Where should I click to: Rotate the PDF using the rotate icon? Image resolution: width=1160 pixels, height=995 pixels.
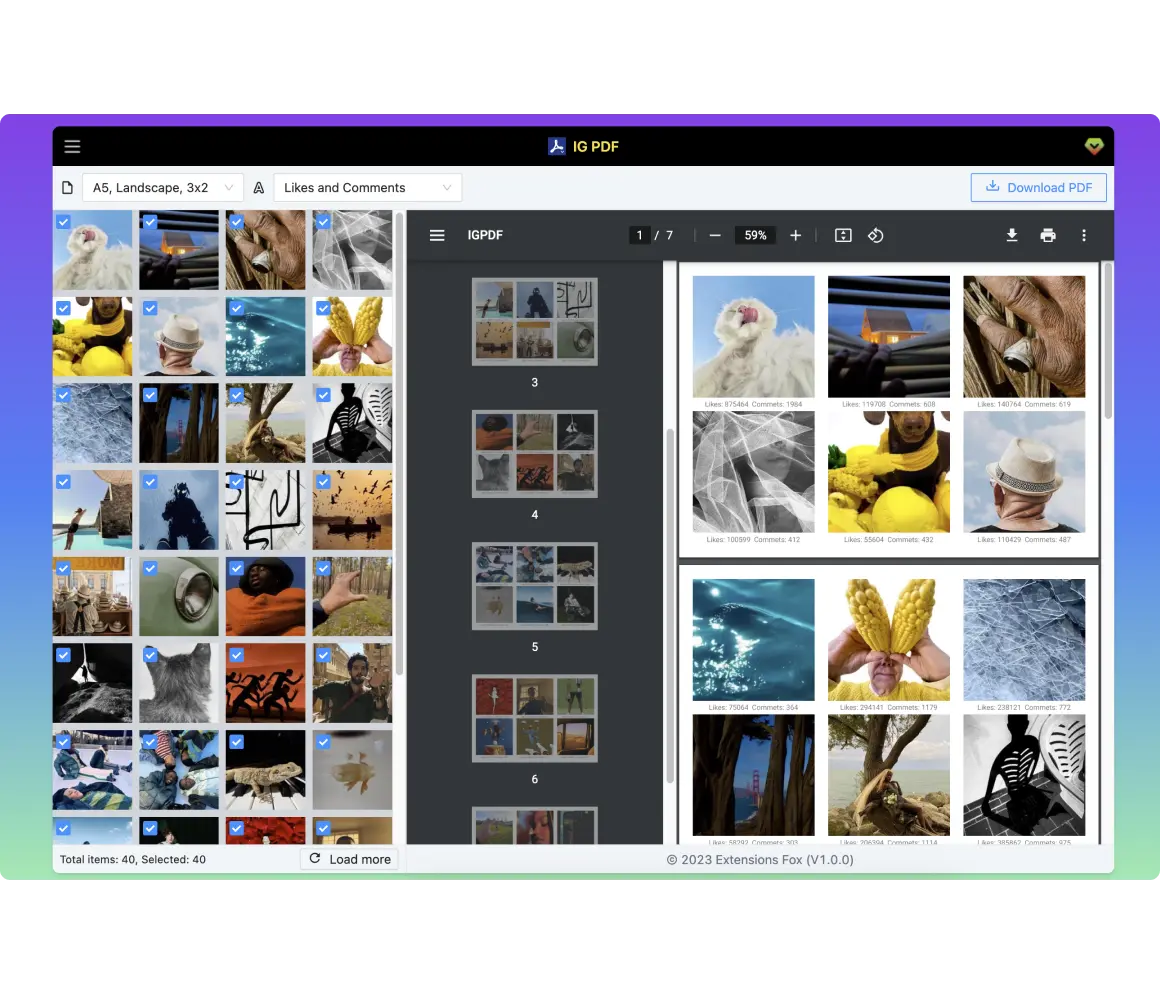[x=876, y=235]
